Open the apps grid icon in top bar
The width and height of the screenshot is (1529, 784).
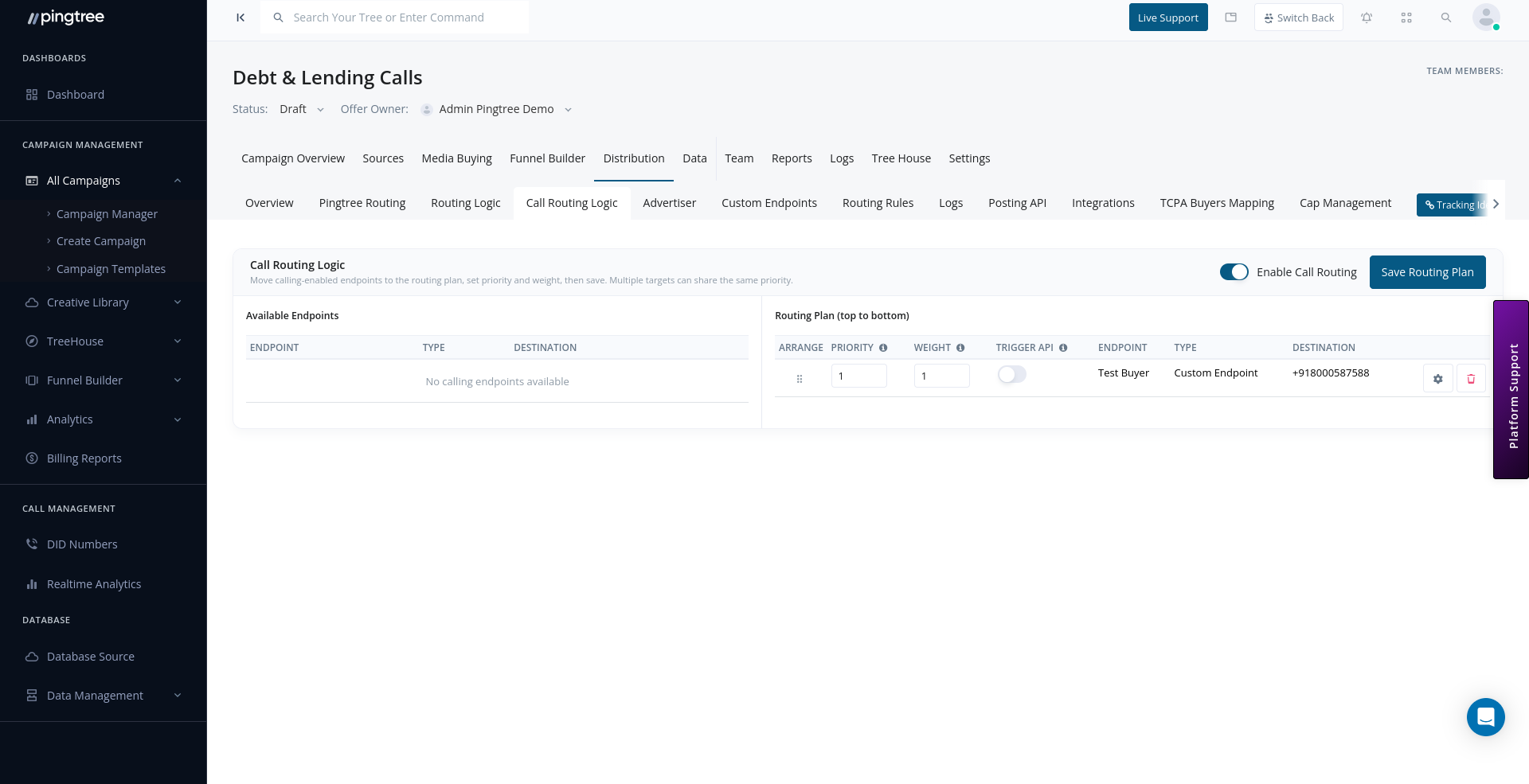tap(1406, 17)
